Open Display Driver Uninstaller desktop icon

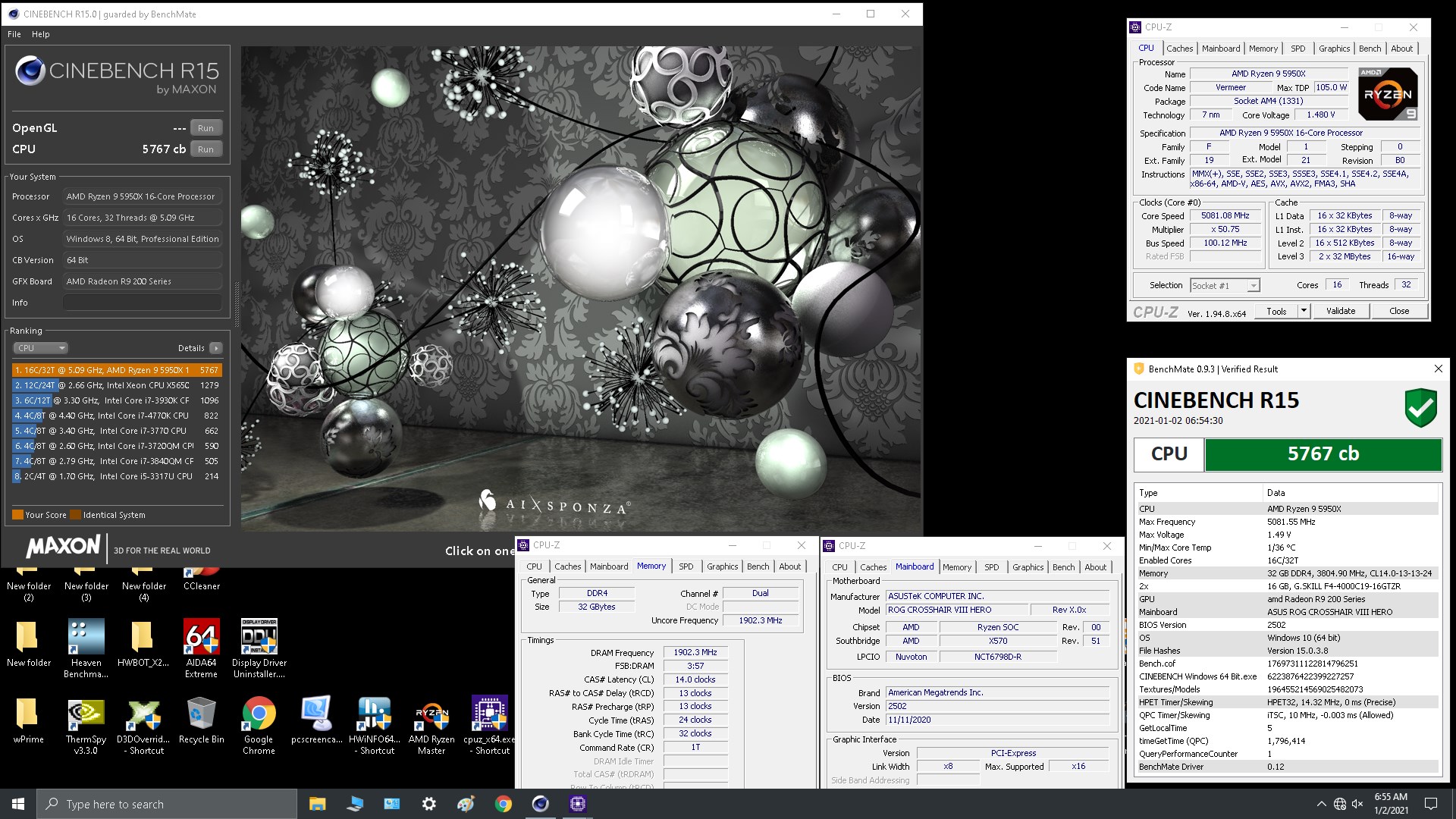[259, 648]
